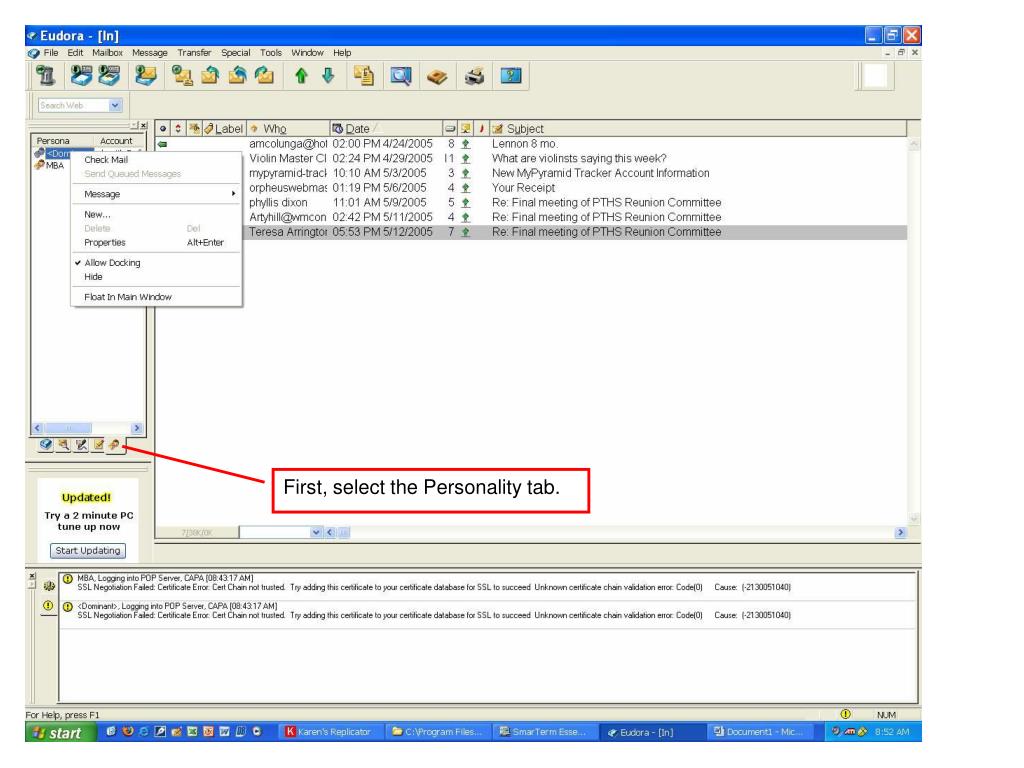Sort messages by Who column header
Viewport: 1024px width, 768px height.
tap(288, 129)
